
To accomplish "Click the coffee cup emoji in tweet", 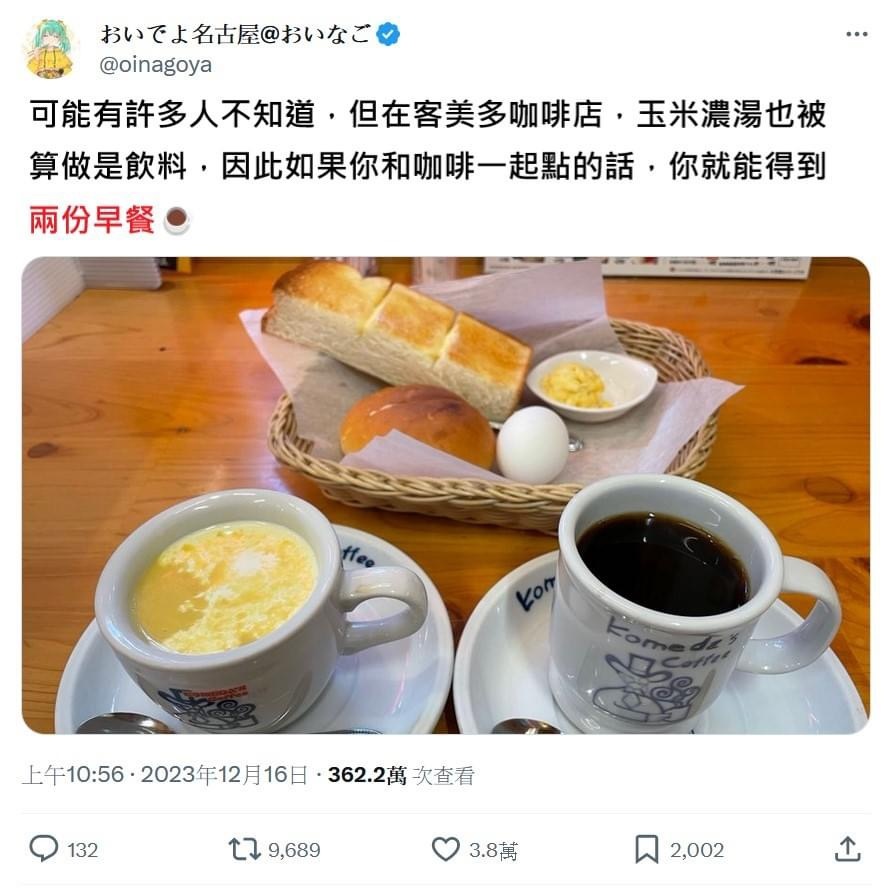I will [176, 220].
